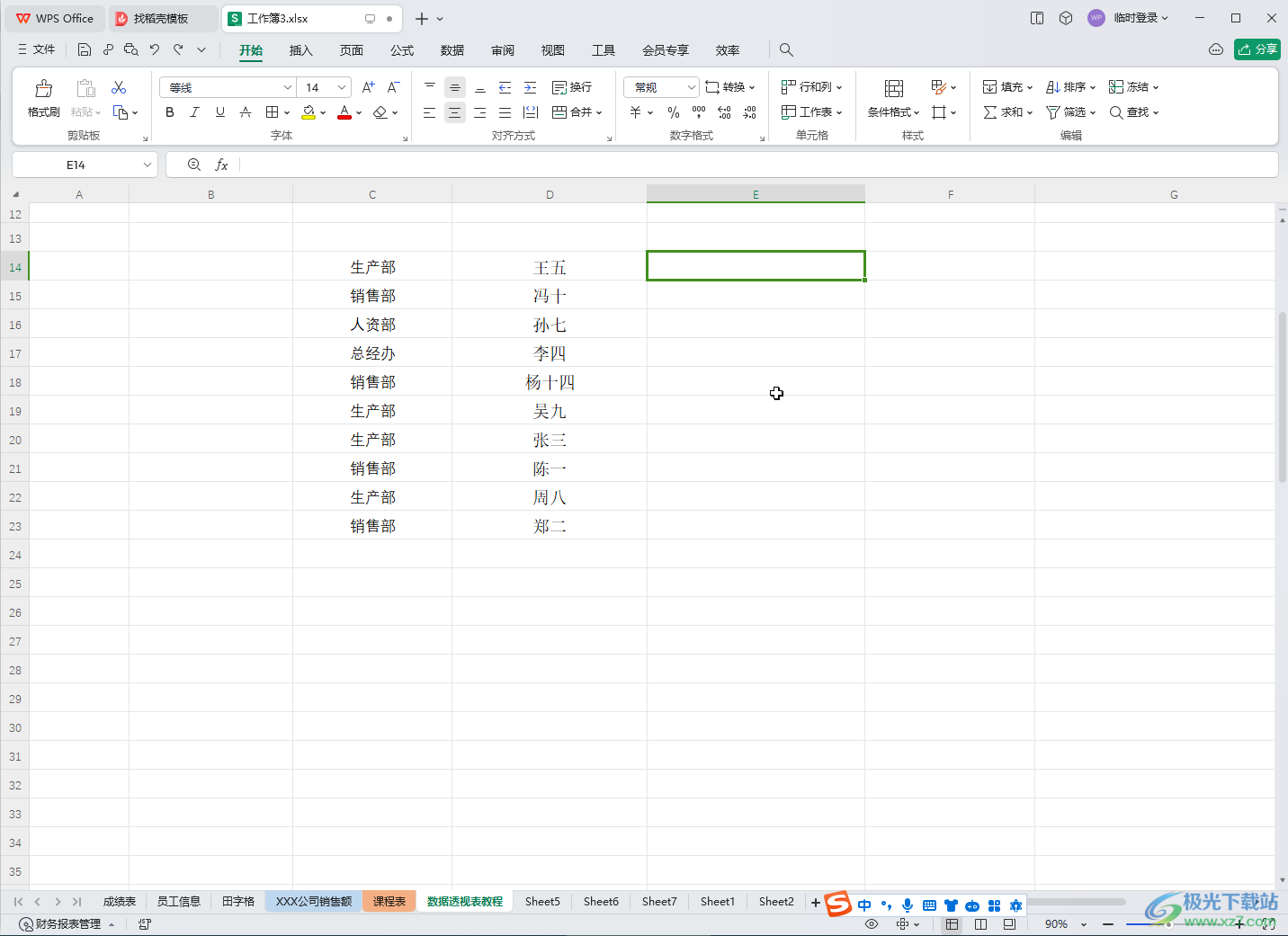
Task: Toggle strikethrough formatting
Action: (x=246, y=112)
